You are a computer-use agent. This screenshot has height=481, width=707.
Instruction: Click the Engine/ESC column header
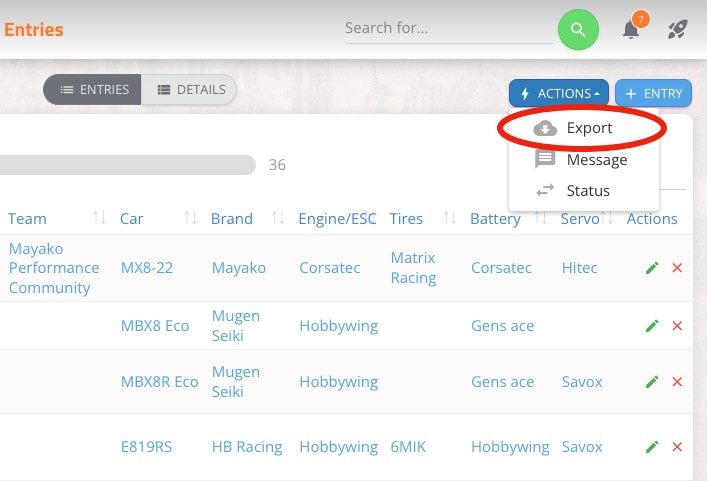[337, 219]
